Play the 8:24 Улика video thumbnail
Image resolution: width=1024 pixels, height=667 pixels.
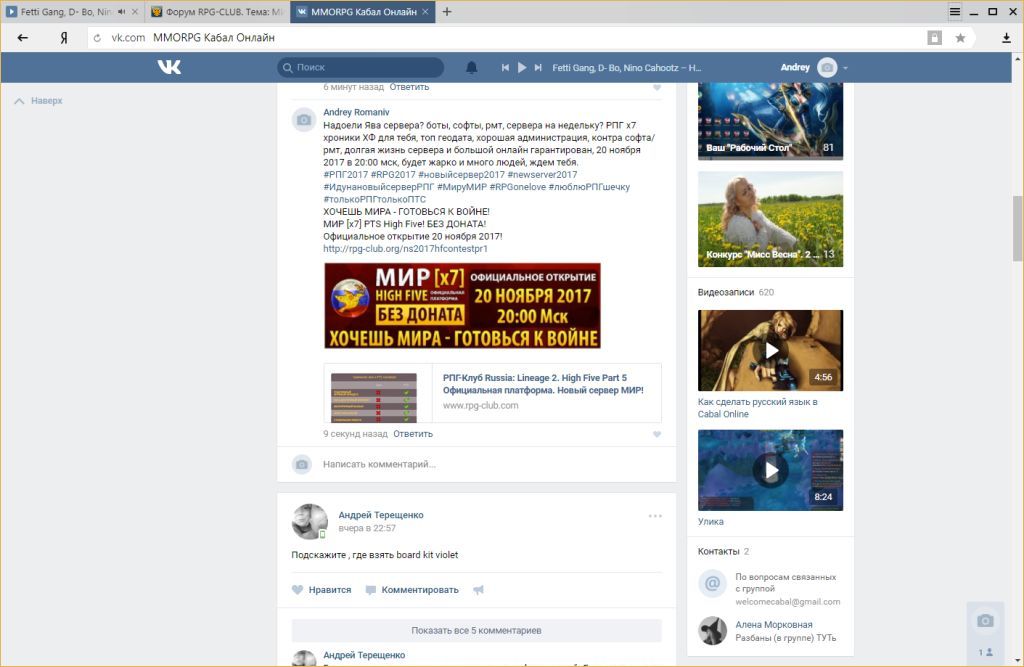click(770, 470)
